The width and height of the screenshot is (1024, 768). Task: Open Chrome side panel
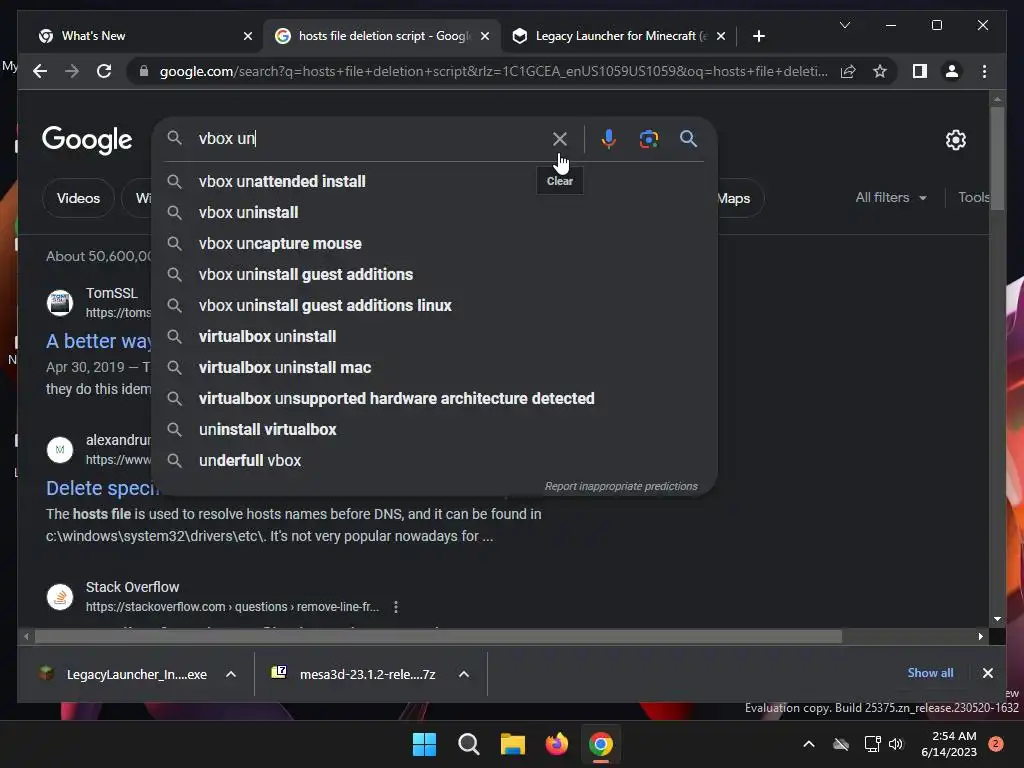click(920, 71)
